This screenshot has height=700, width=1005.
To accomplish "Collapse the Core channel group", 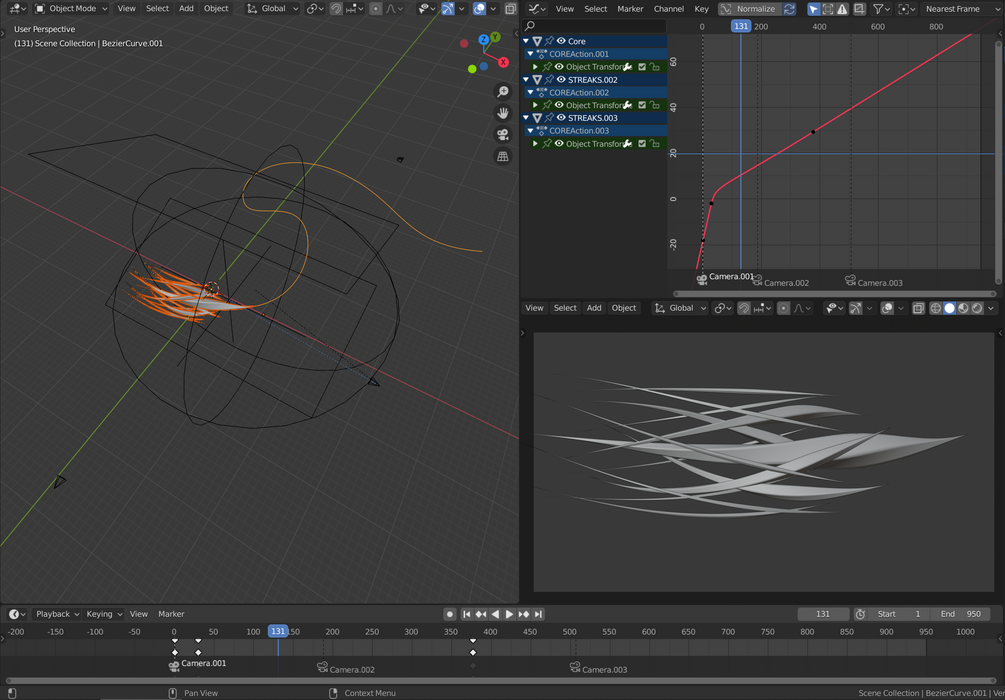I will pos(526,41).
